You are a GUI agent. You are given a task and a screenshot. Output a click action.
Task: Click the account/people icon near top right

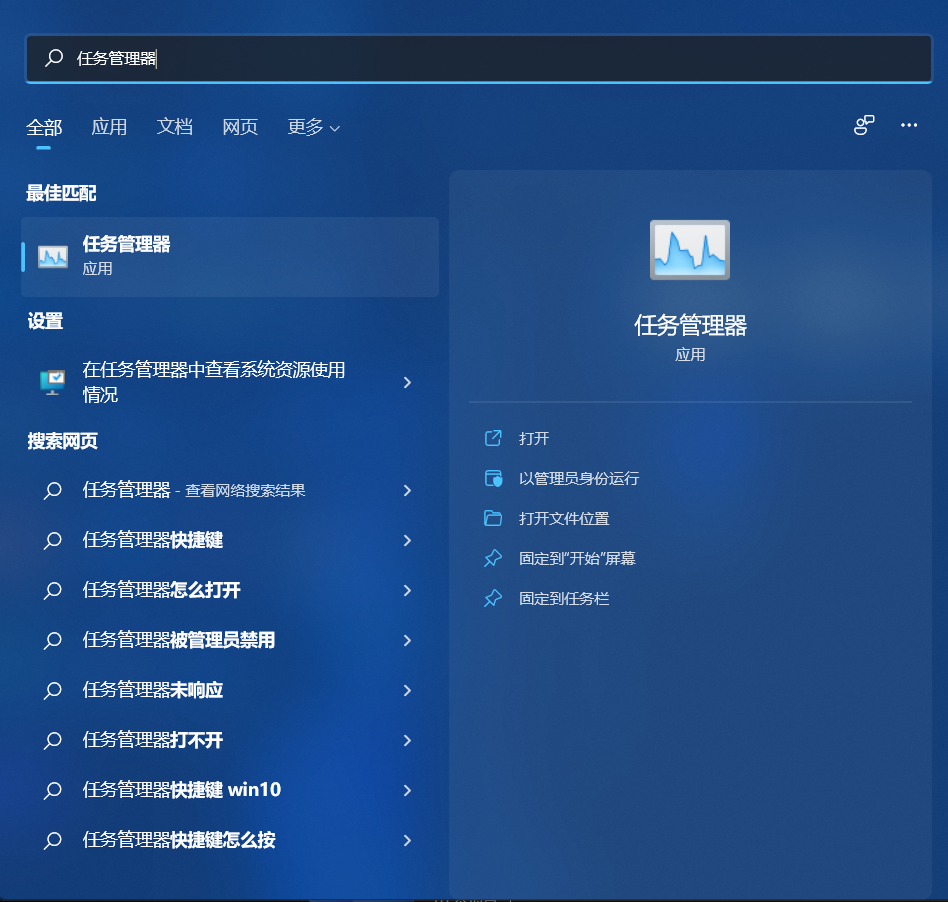pos(862,125)
